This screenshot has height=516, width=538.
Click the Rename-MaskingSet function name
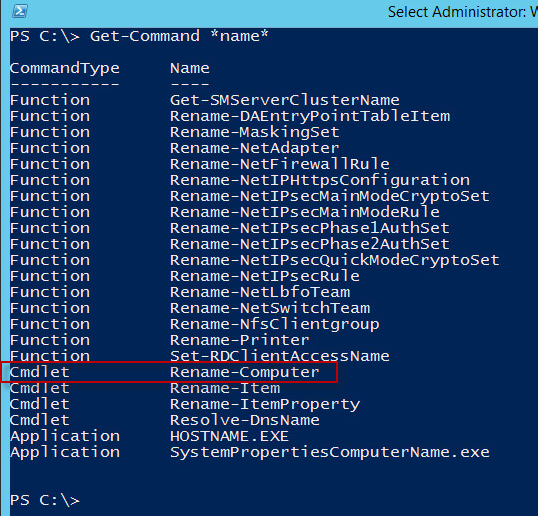255,132
